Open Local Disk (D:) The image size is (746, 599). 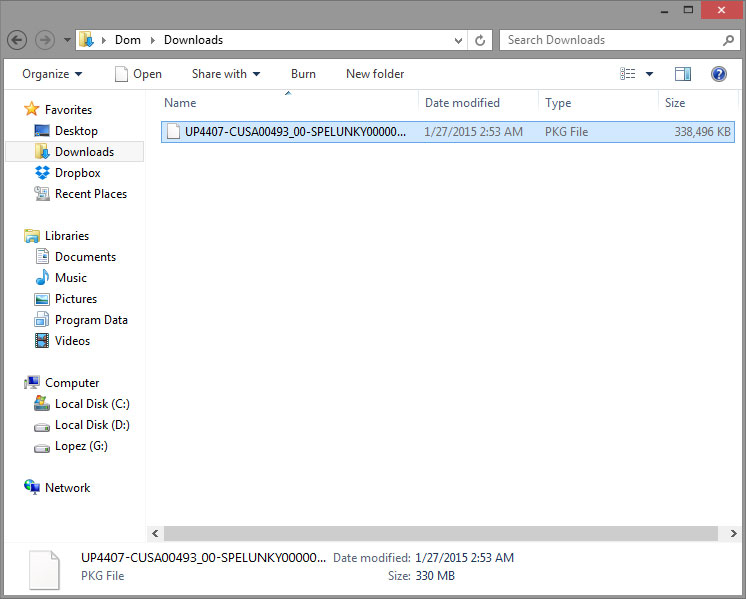[x=92, y=425]
